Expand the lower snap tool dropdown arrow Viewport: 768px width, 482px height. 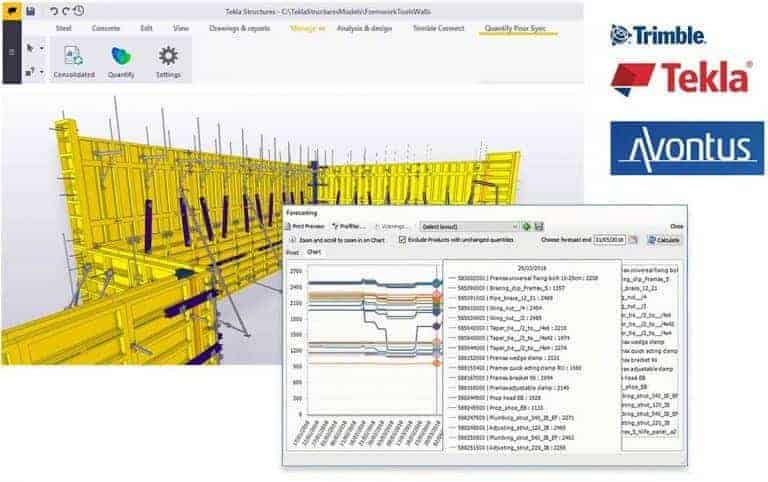click(x=41, y=72)
